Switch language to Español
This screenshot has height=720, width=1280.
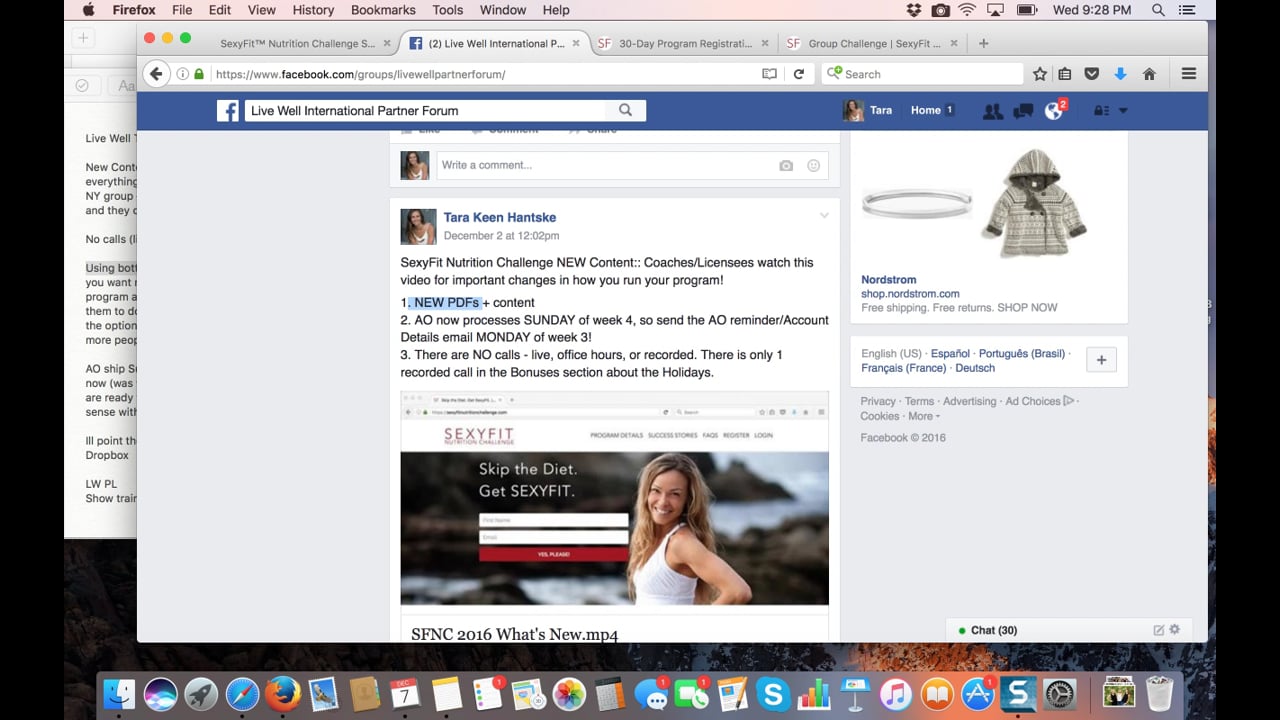(950, 354)
